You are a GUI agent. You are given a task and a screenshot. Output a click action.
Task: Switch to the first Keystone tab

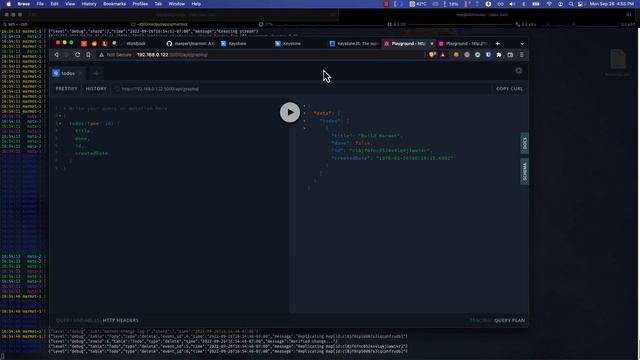pos(245,44)
